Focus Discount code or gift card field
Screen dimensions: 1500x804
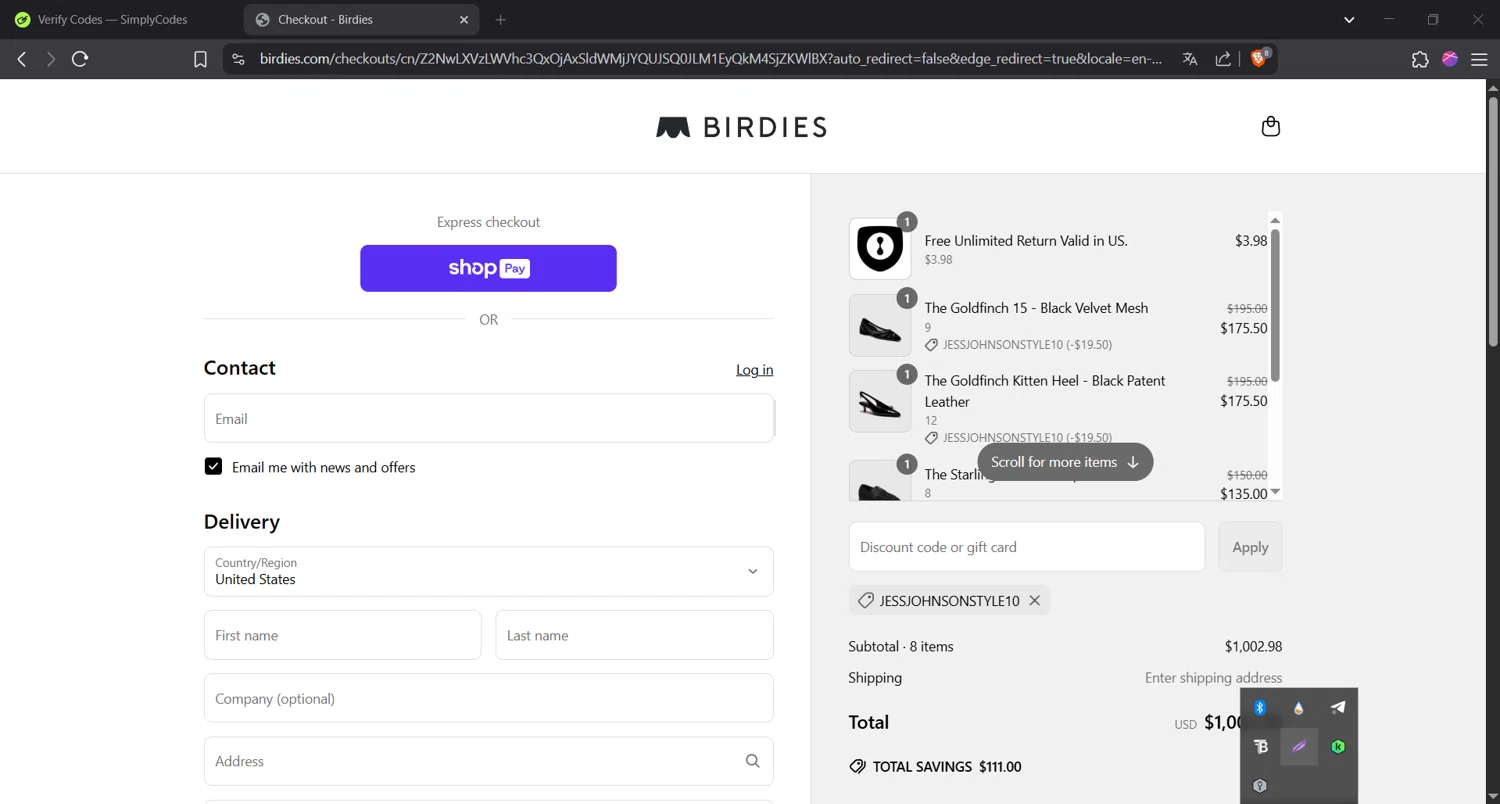click(x=1027, y=547)
